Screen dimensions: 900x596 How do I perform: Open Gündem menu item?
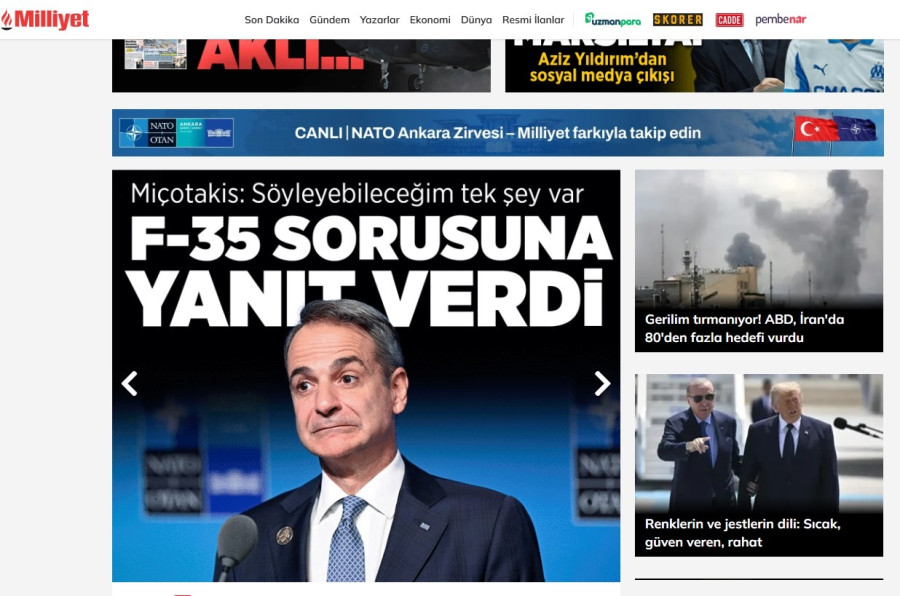click(x=329, y=20)
